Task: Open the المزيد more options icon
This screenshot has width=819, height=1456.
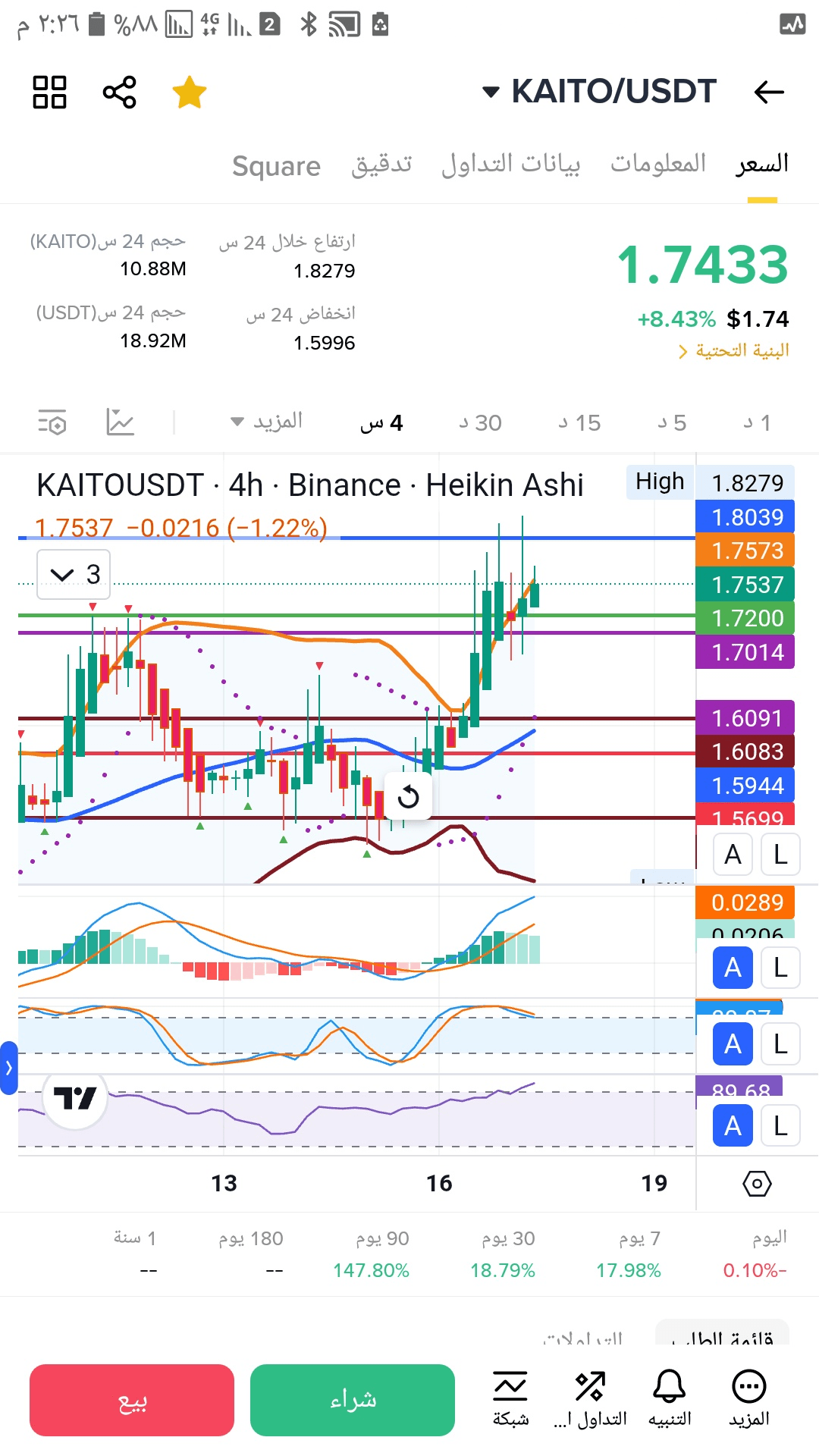Action: (749, 1400)
